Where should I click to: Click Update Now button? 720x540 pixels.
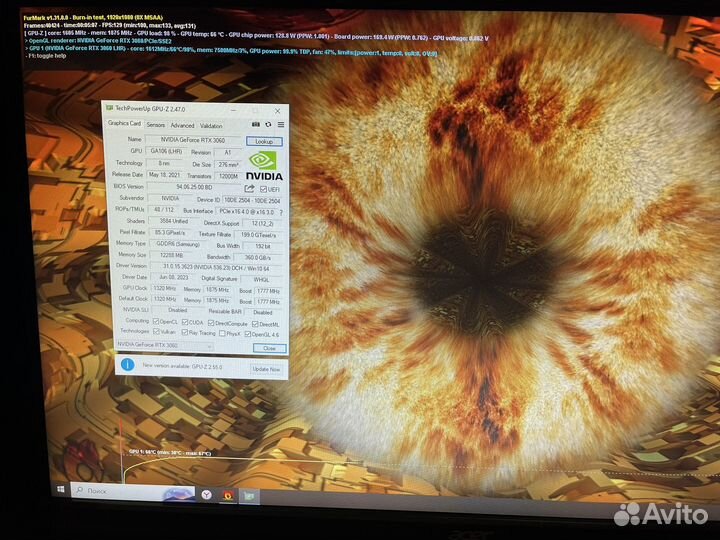[x=265, y=368]
